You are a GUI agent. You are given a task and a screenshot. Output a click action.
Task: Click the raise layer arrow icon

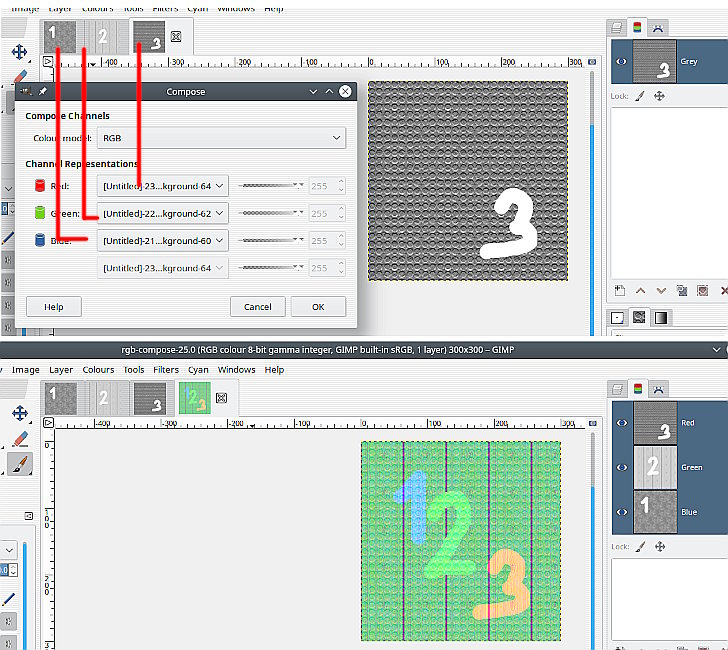pyautogui.click(x=640, y=291)
